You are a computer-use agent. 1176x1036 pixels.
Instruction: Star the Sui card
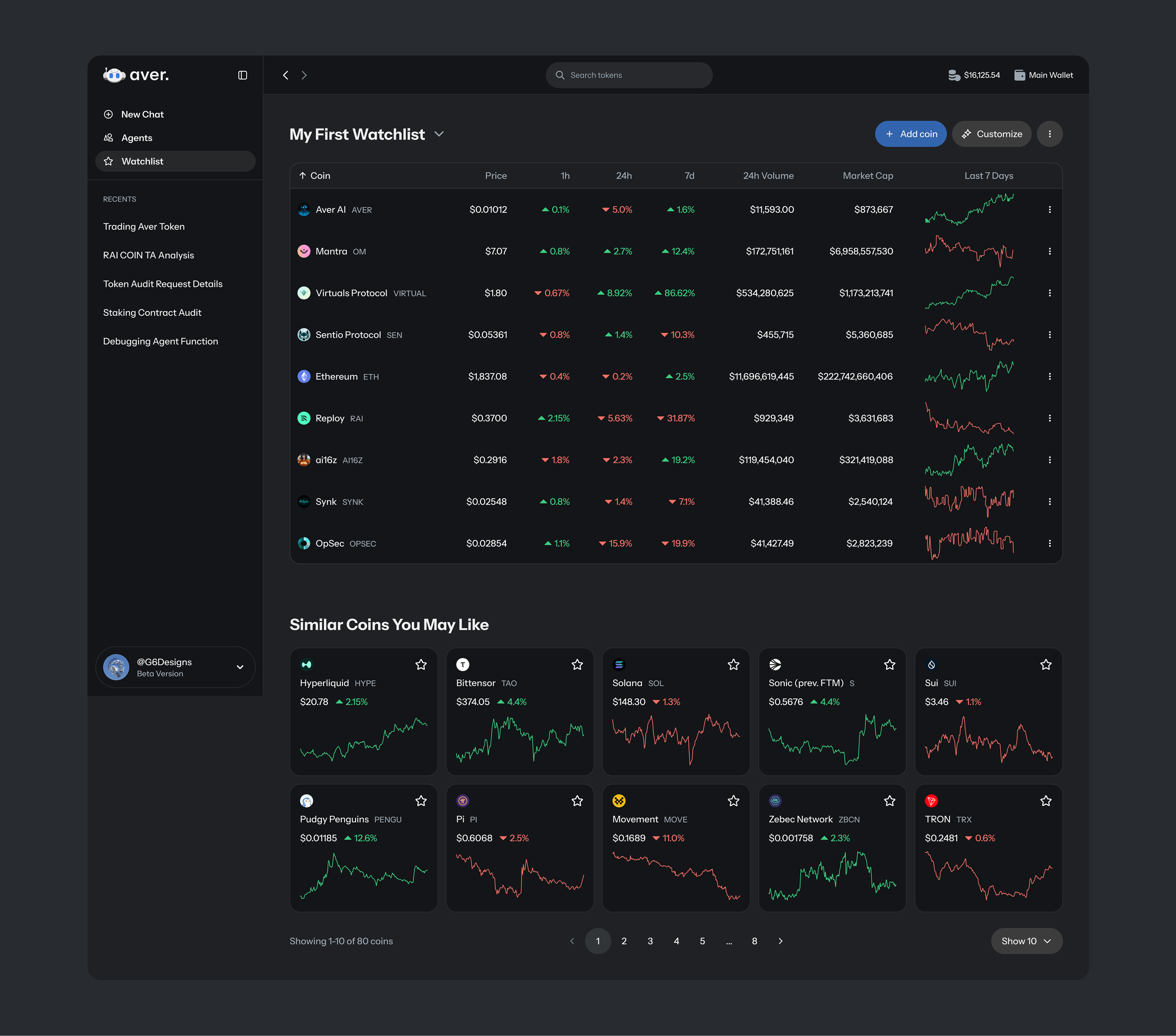pyautogui.click(x=1046, y=665)
